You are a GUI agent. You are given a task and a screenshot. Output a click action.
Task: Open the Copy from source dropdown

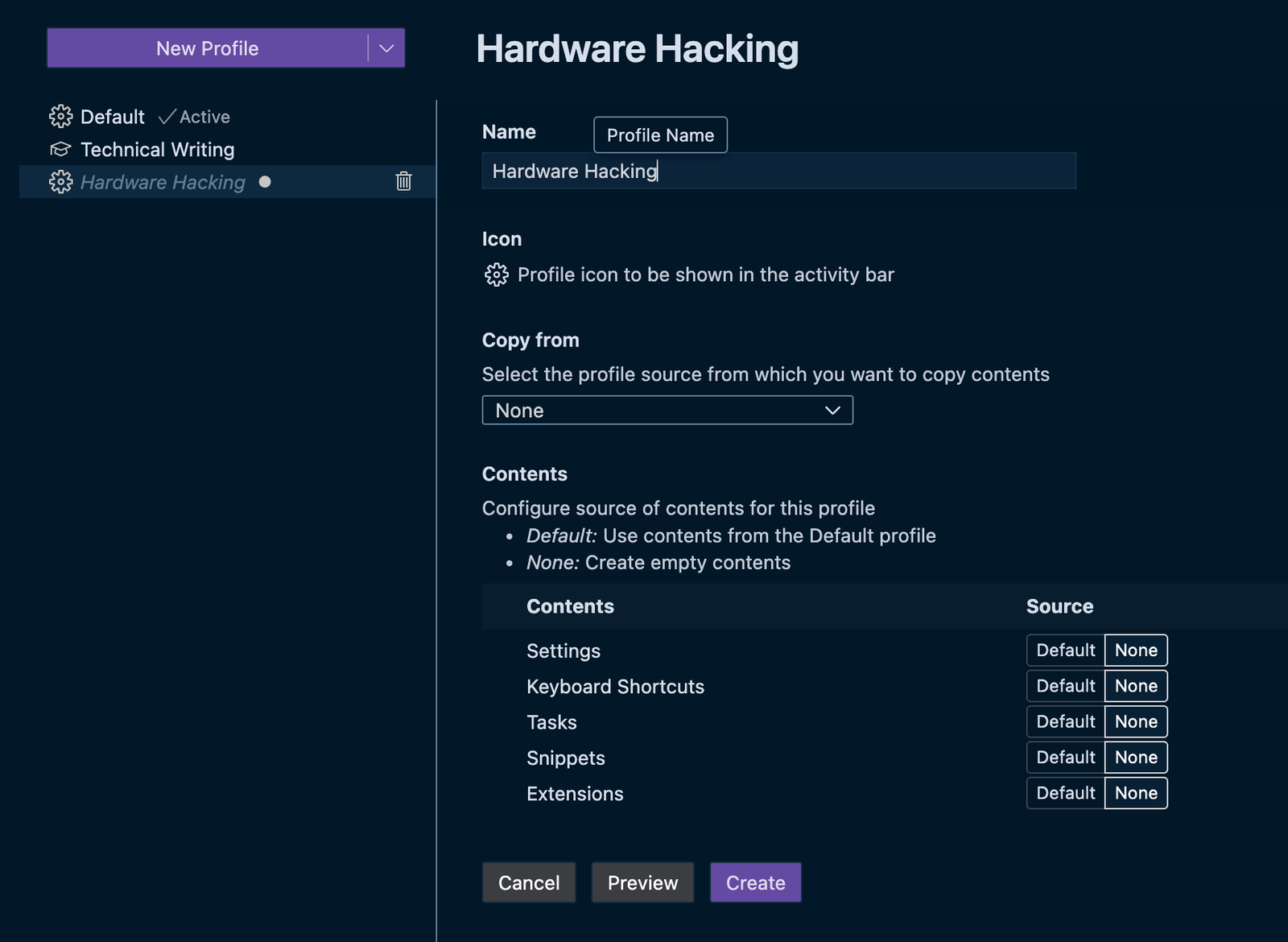tap(667, 410)
